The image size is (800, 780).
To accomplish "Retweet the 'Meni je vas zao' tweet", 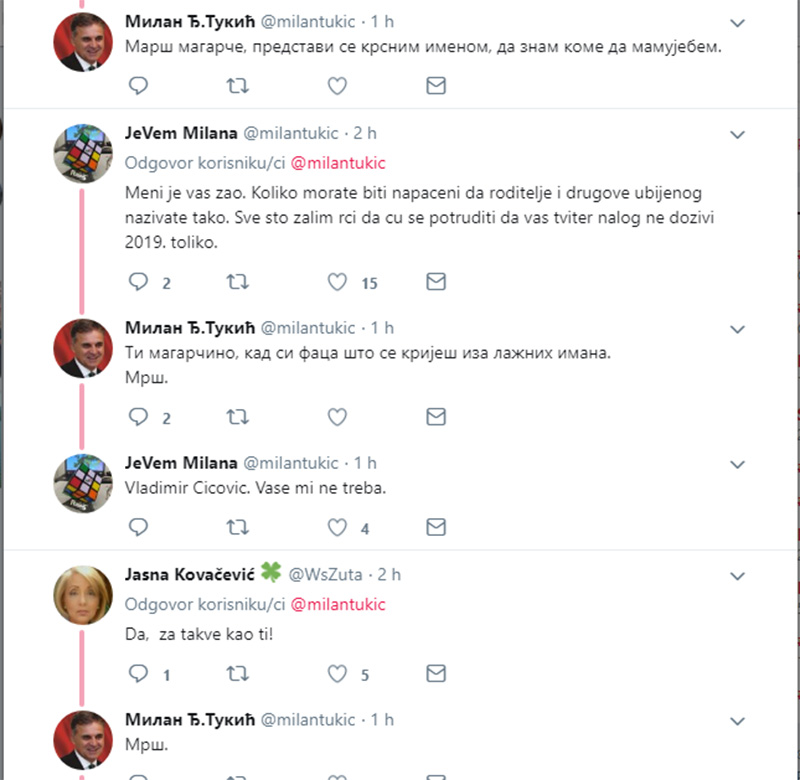I will point(237,282).
